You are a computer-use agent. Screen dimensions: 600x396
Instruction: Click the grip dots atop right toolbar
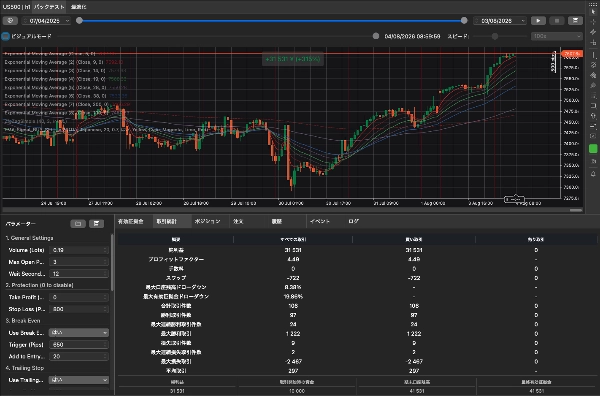pyautogui.click(x=593, y=4)
